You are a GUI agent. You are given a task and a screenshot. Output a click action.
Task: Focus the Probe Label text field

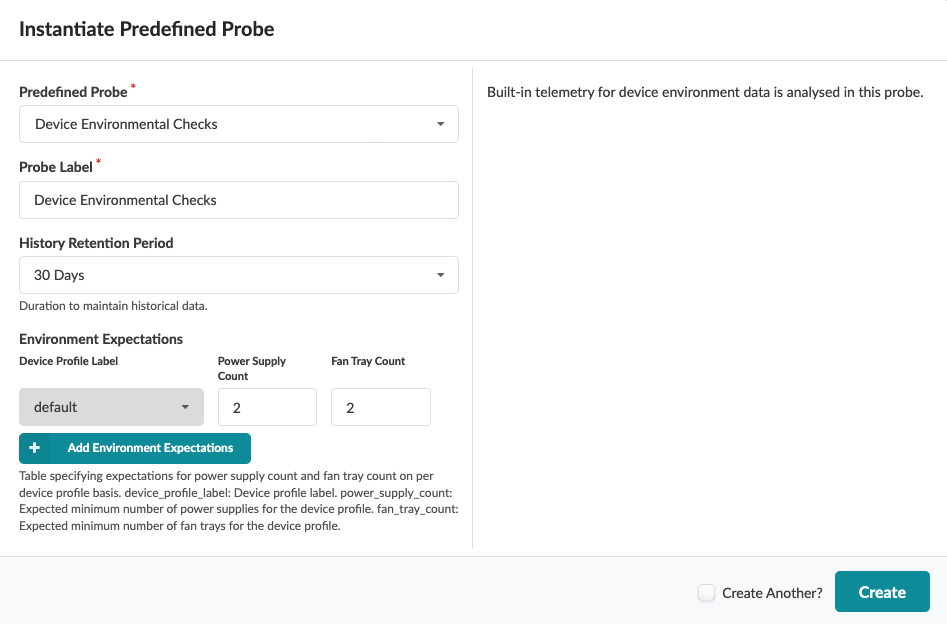[x=238, y=200]
